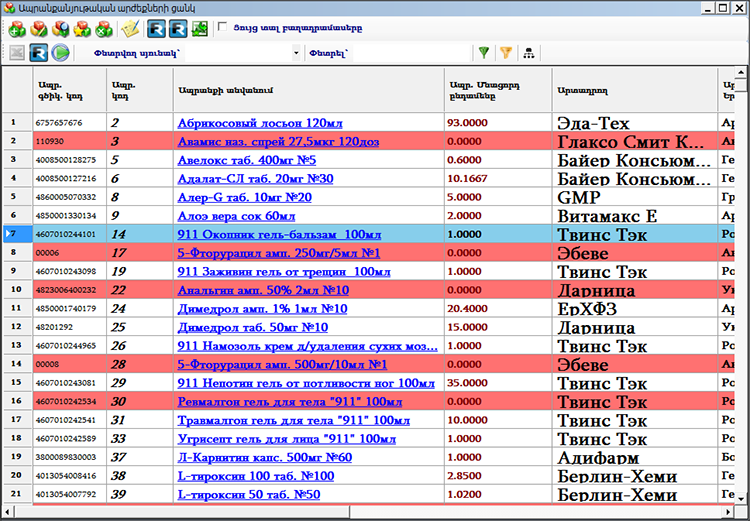
Task: Click the item icon with yellow star
Action: coord(82,29)
